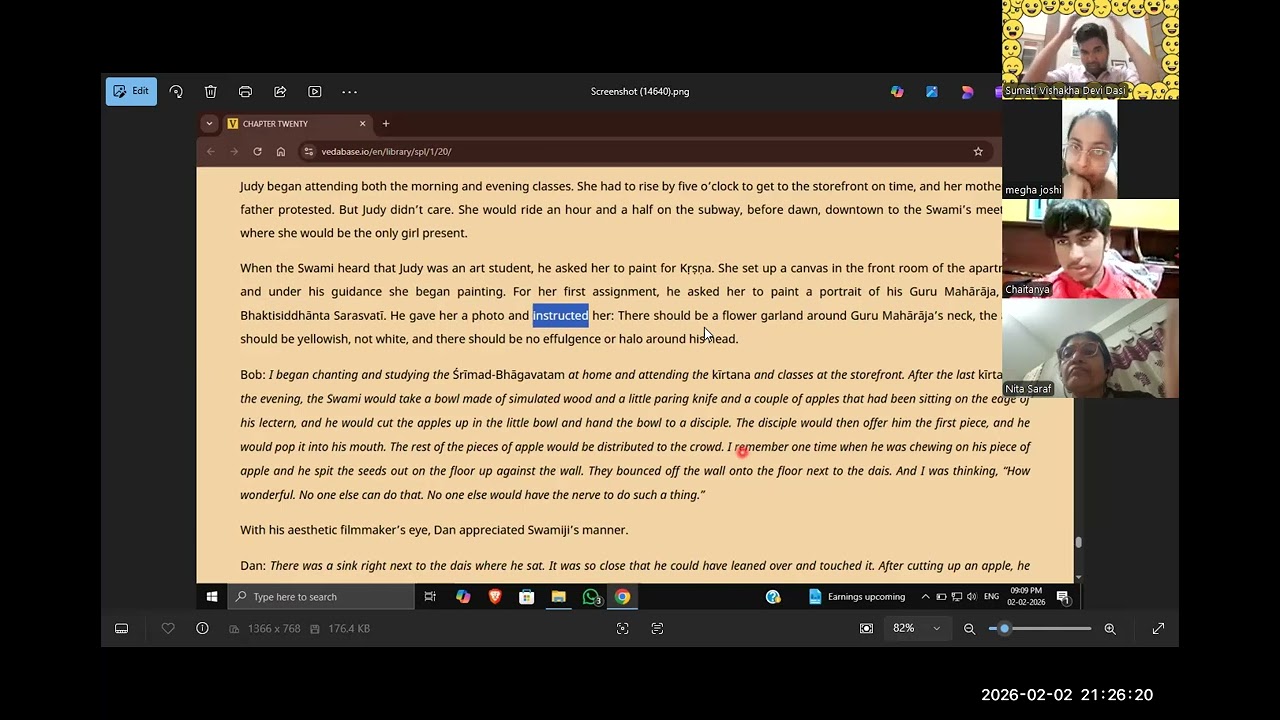Expand the tab search chevron in browser

click(x=209, y=124)
